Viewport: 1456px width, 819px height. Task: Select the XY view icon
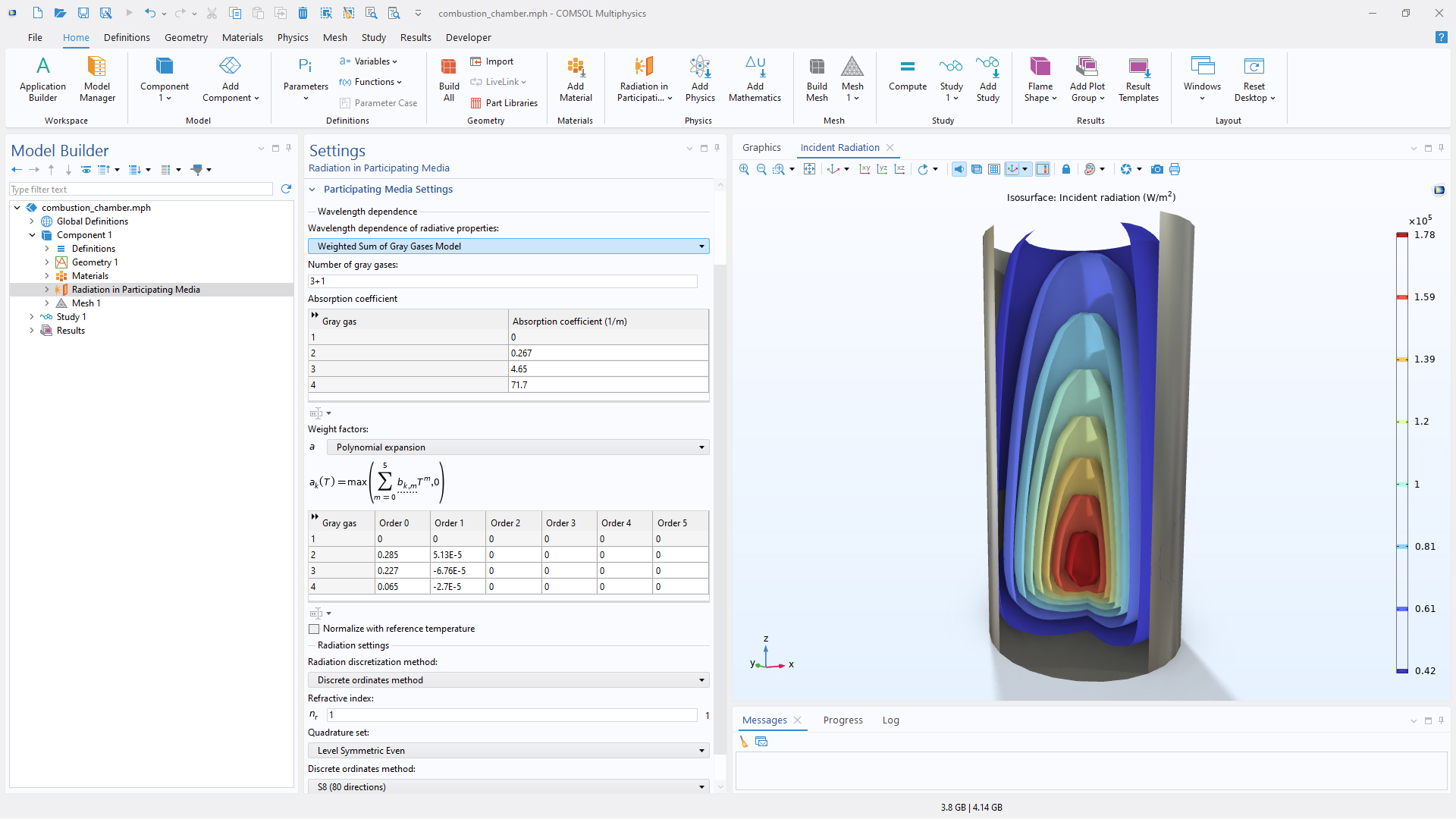coord(864,169)
